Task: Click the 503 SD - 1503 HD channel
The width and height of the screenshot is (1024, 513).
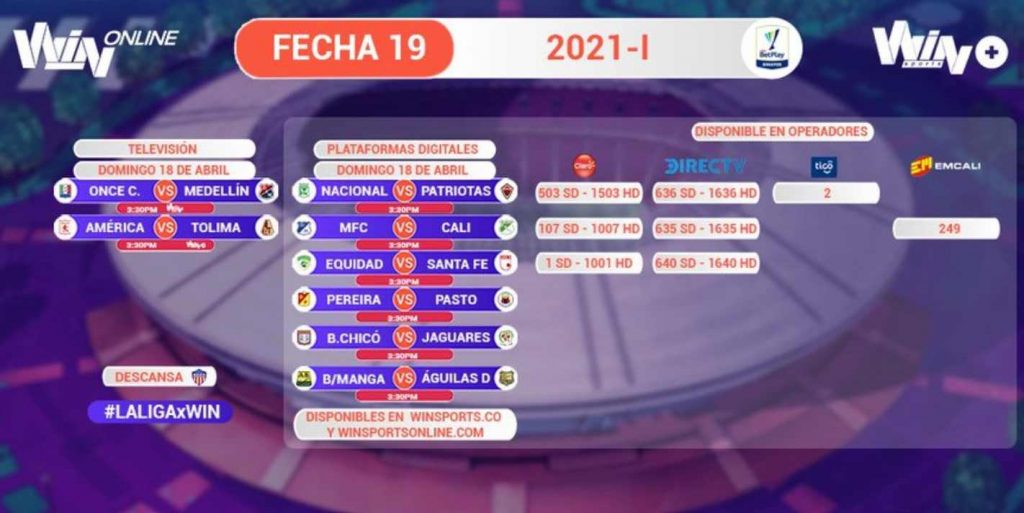Action: coord(589,193)
